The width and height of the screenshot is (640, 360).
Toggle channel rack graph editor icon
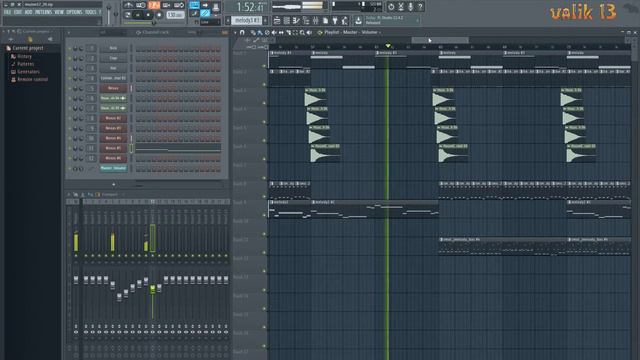pos(224,32)
